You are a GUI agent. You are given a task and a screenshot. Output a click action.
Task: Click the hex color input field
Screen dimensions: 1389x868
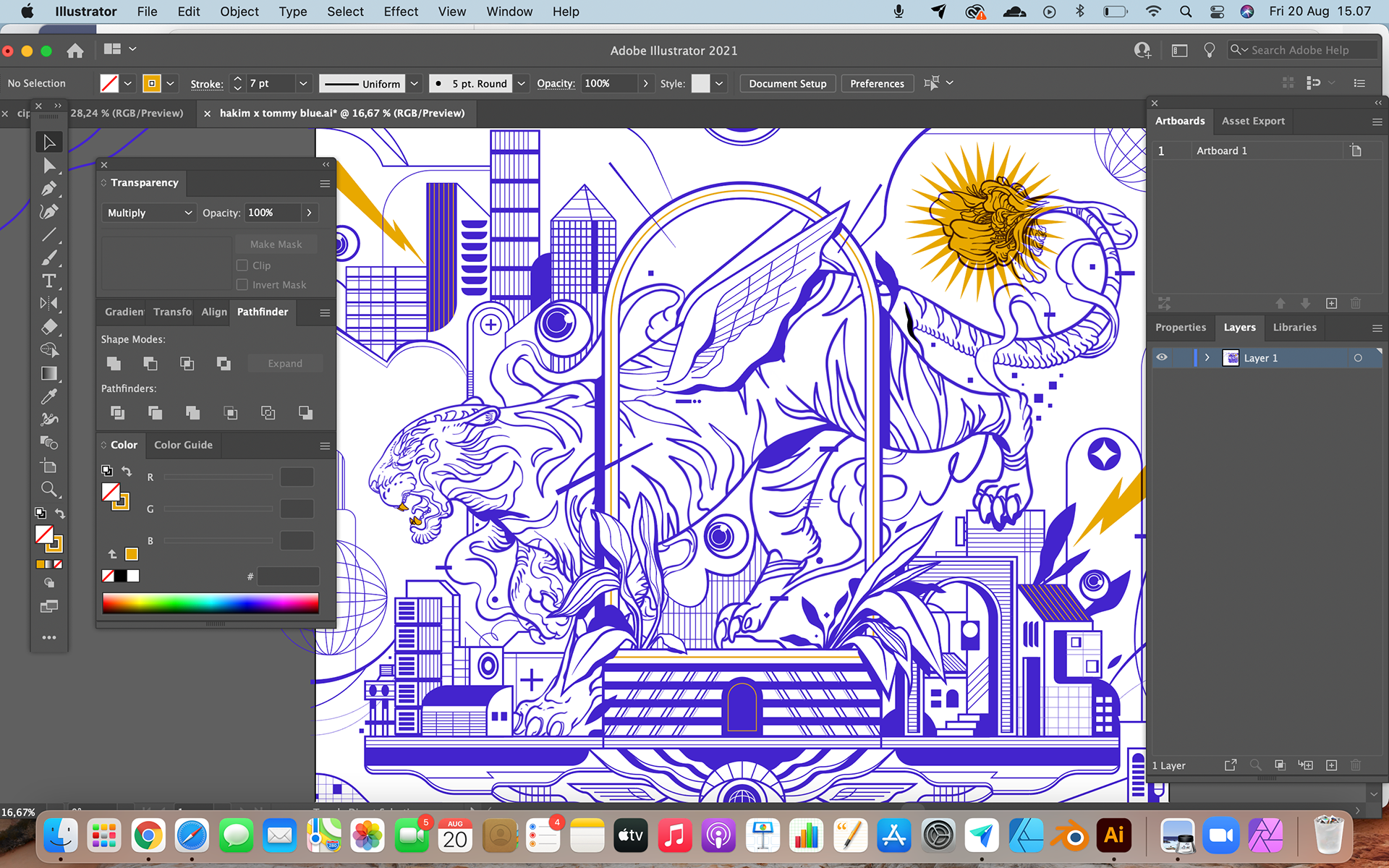[x=288, y=576]
